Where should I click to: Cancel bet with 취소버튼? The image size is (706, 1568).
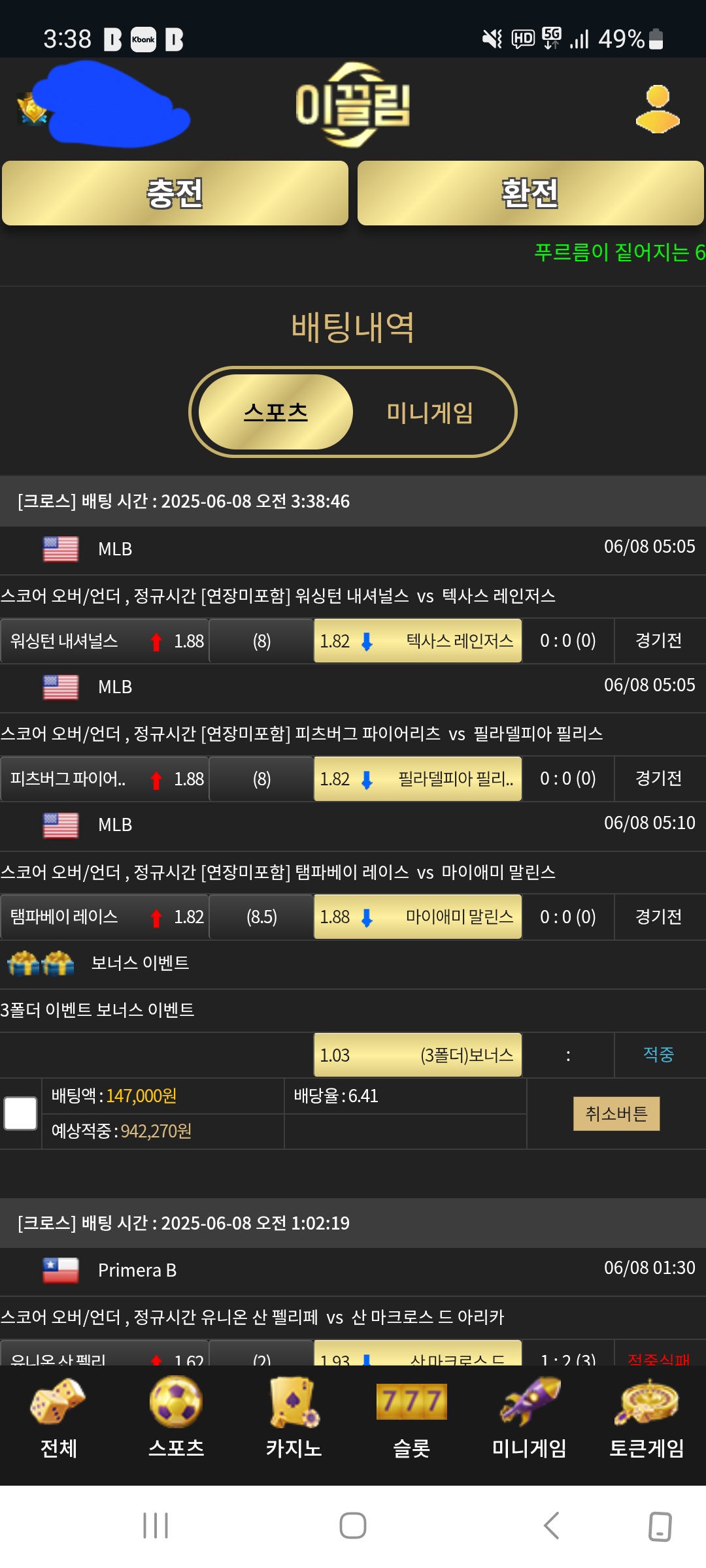(x=616, y=1113)
